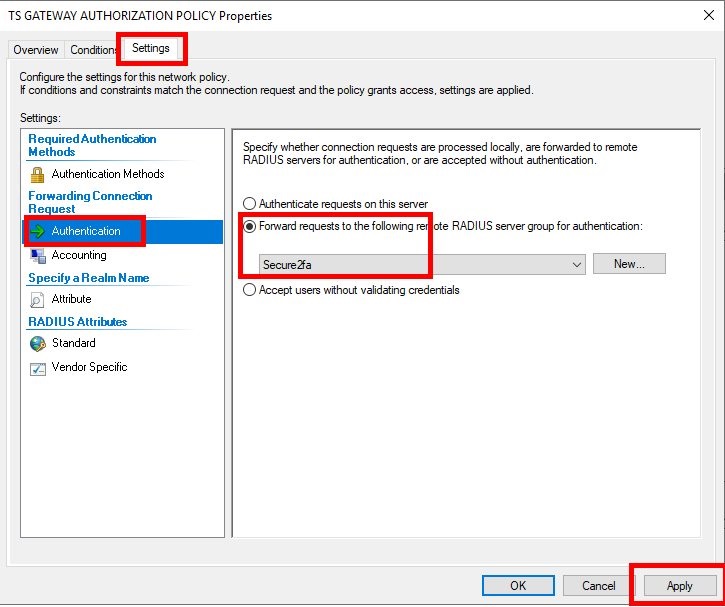Screen dimensions: 725x607
Task: Confirm with the OK button
Action: pyautogui.click(x=517, y=585)
